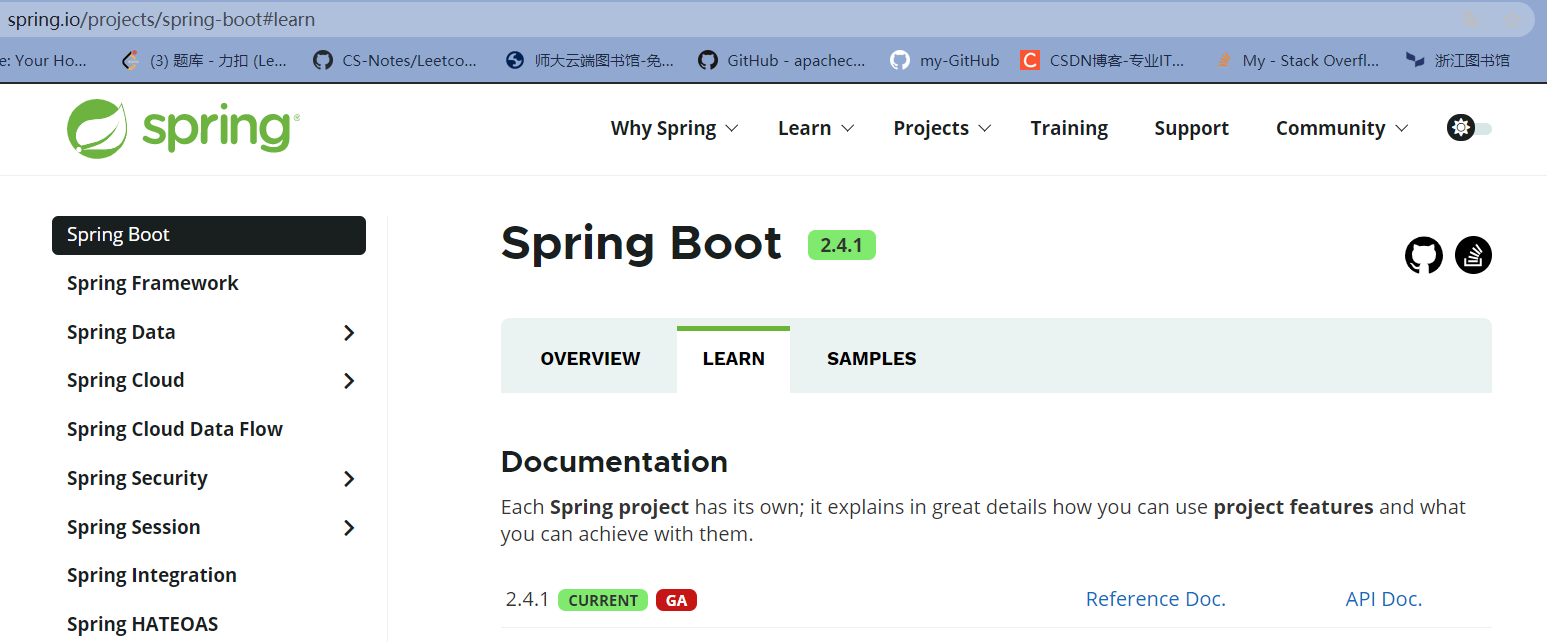Click the Spring Session sidebar label
The width and height of the screenshot is (1547, 642).
pyautogui.click(x=133, y=527)
